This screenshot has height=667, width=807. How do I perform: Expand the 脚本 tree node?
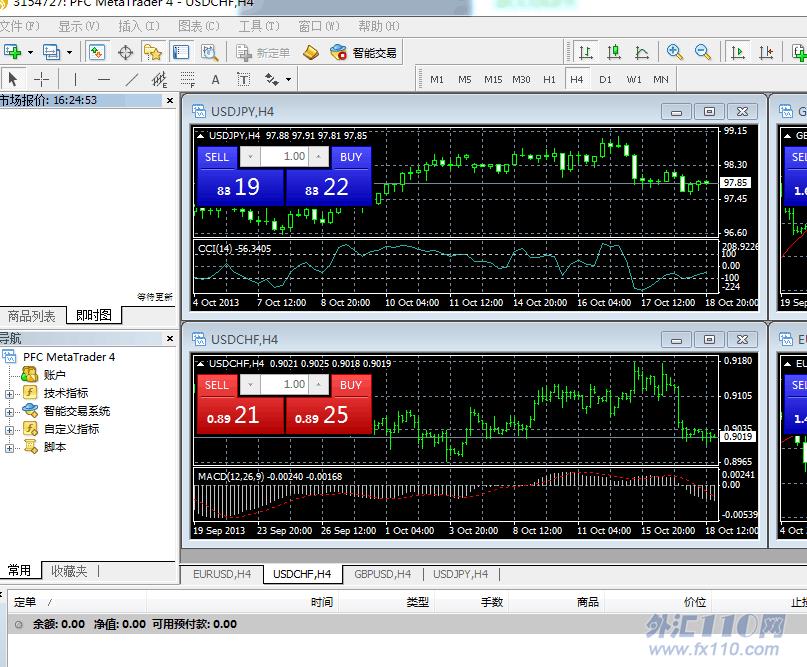click(x=9, y=448)
